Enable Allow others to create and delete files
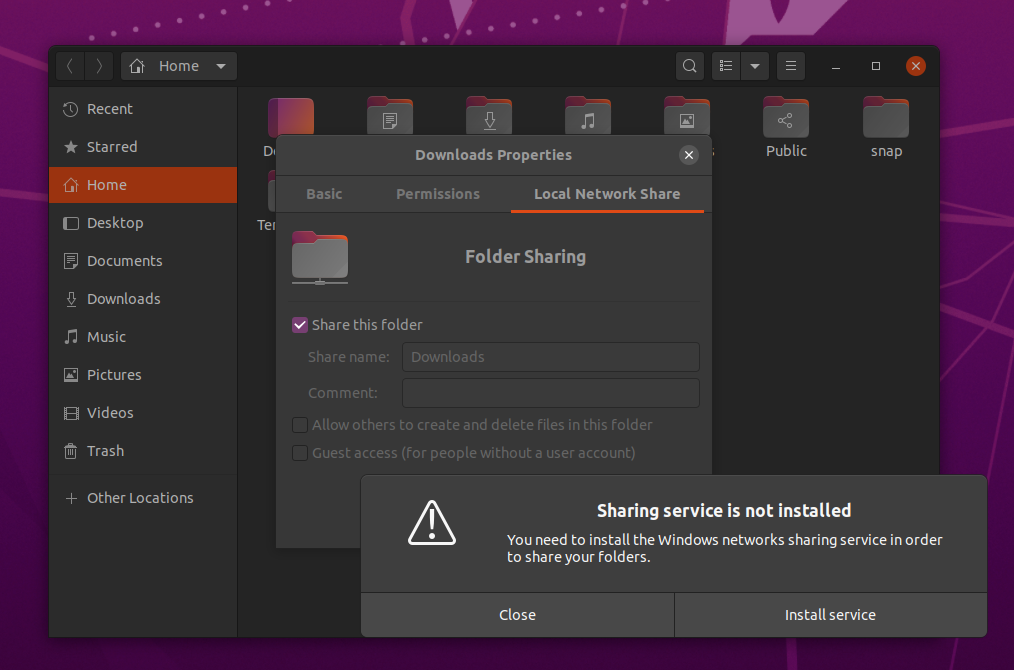Viewport: 1014px width, 670px height. click(300, 425)
